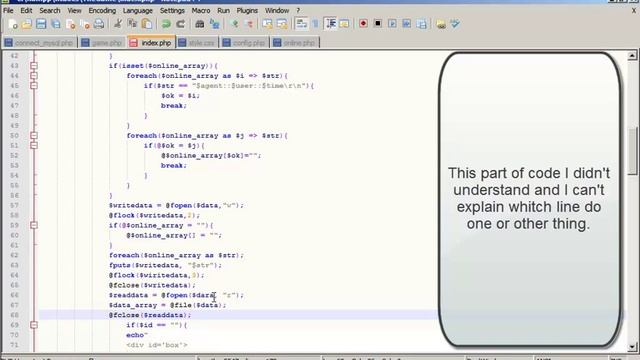Viewport: 640px width, 360px height.
Task: Collapse the if block at line 45
Action: click(x=34, y=86)
